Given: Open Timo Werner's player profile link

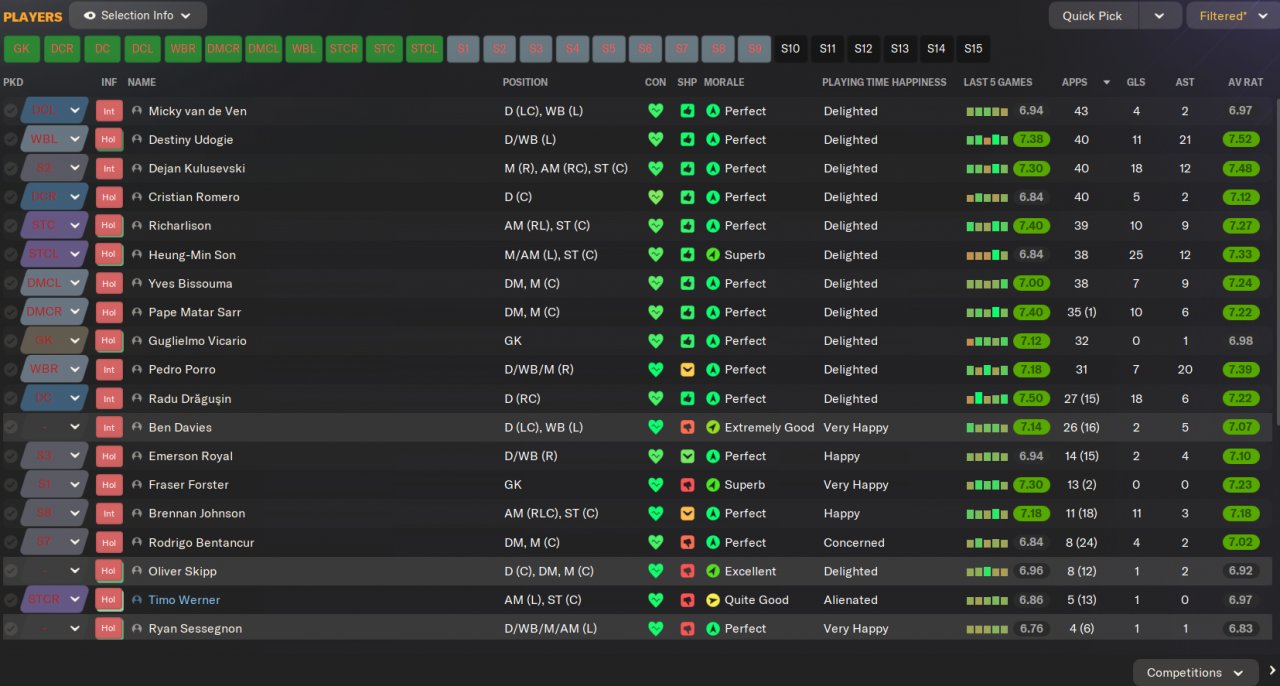Looking at the screenshot, I should [x=184, y=600].
